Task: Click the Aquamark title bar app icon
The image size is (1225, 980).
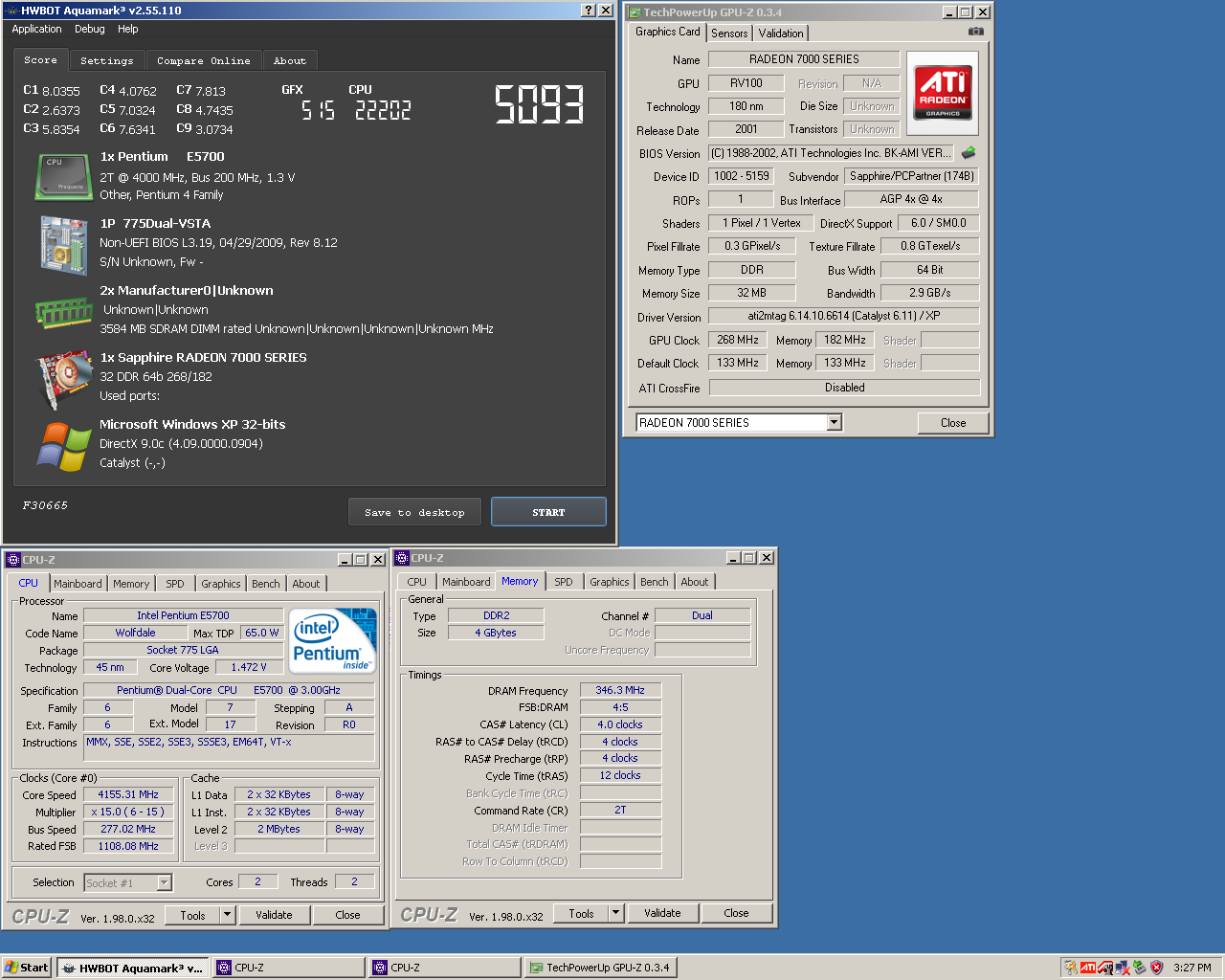Action: coord(11,11)
